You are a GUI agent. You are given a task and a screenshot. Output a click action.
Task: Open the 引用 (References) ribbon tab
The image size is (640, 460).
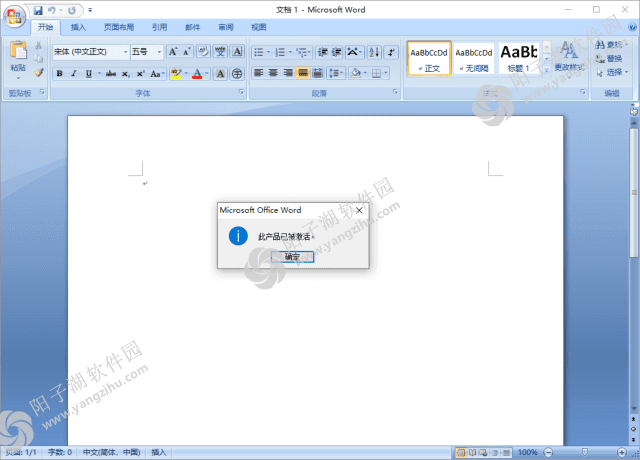click(x=160, y=27)
